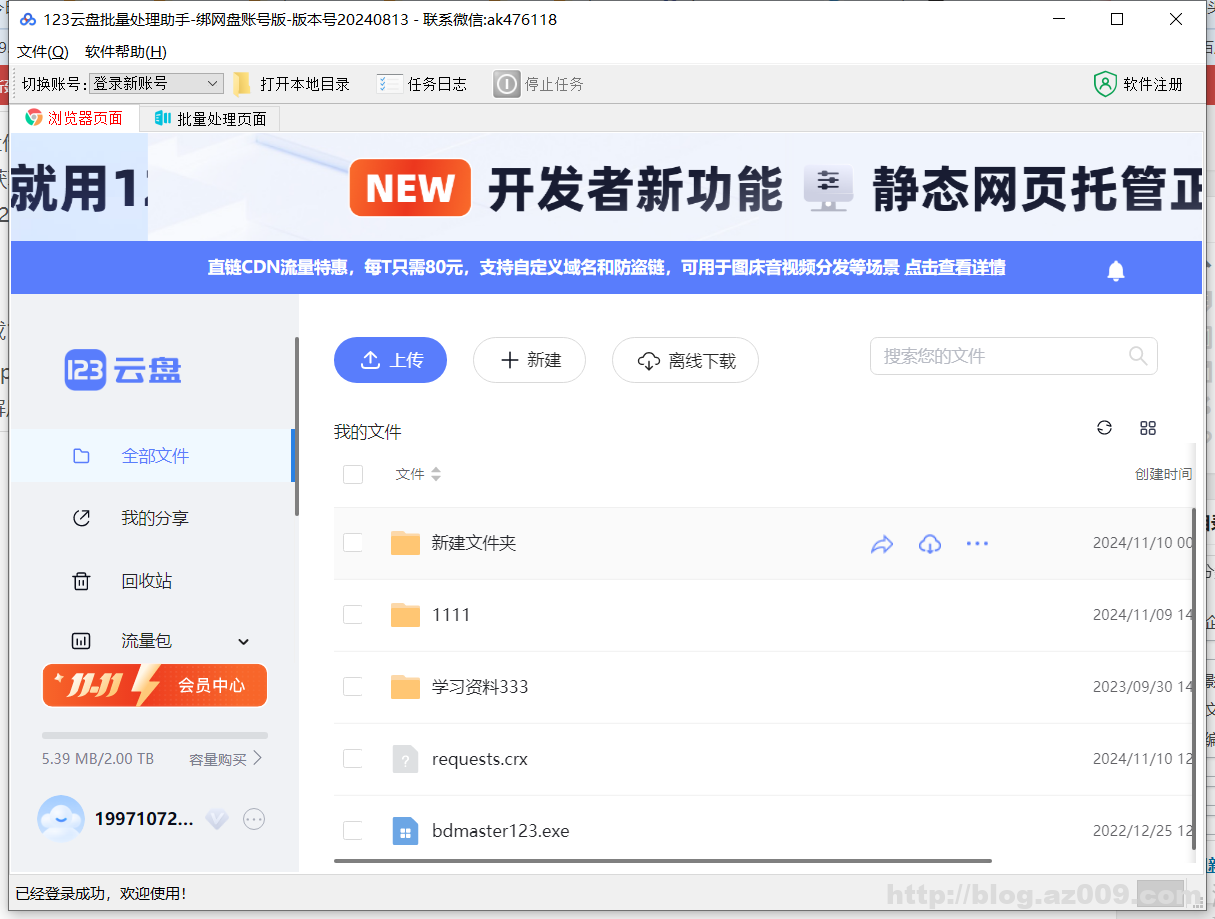Switch to the 批量处理页面 tab
Image resolution: width=1215 pixels, height=919 pixels.
click(x=210, y=119)
